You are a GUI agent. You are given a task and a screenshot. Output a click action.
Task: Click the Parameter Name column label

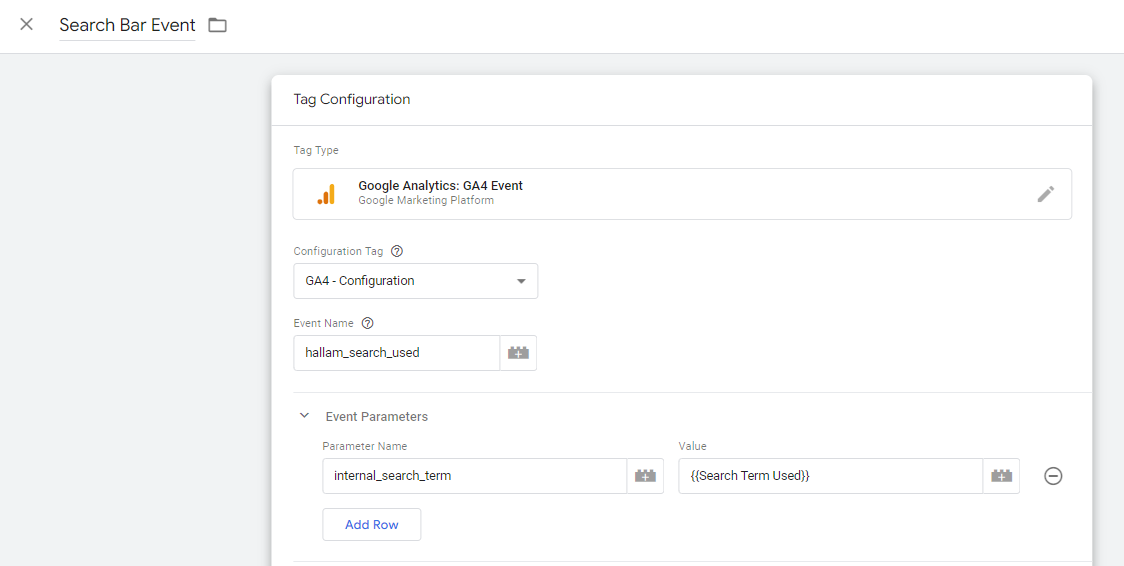(365, 446)
